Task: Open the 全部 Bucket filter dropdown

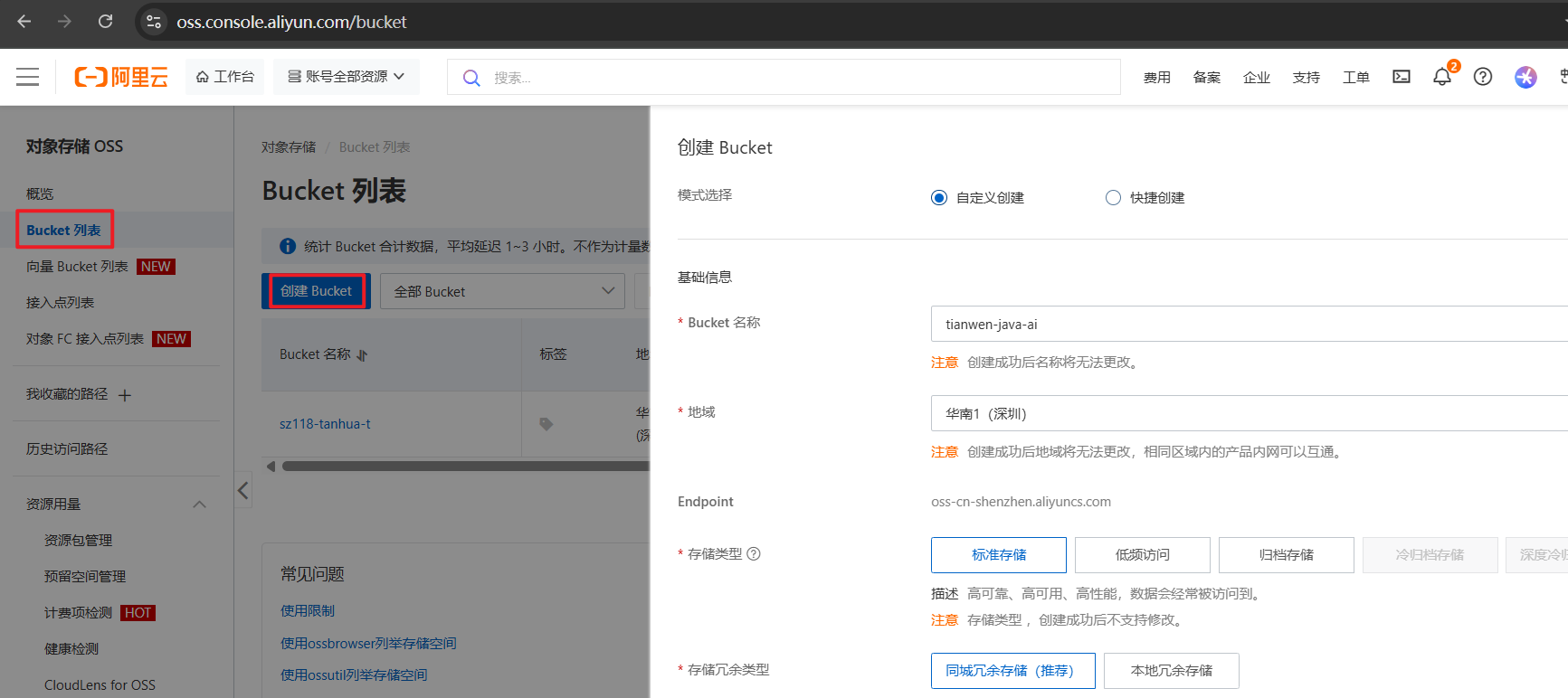Action: [x=502, y=291]
